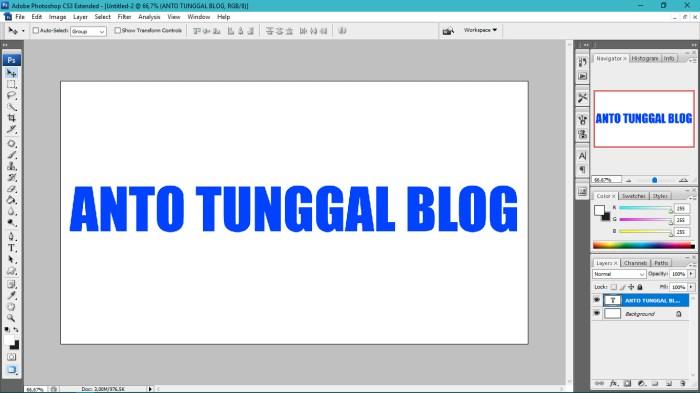Enable Show Transform Controls checkbox

click(117, 30)
